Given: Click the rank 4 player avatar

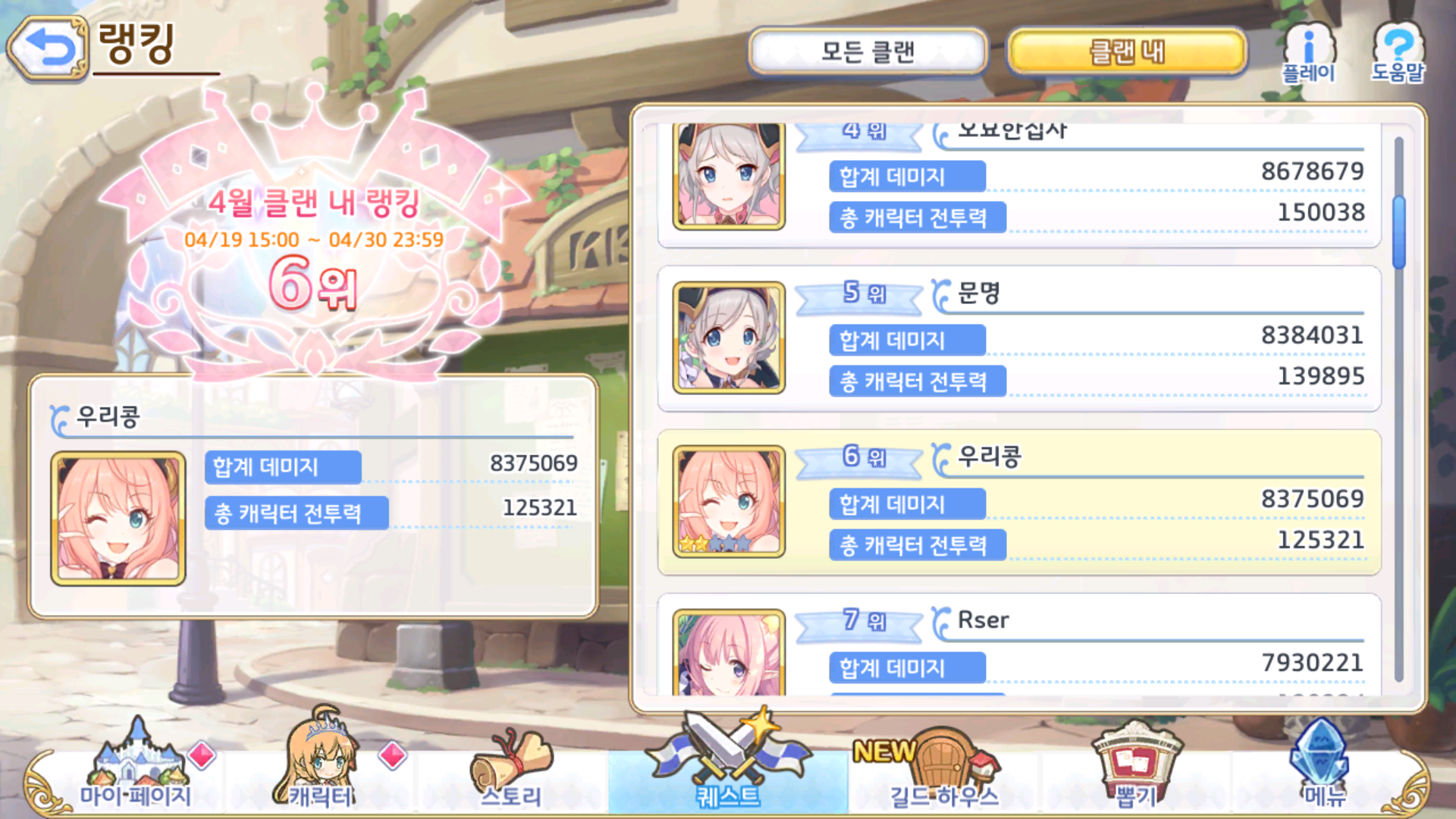Looking at the screenshot, I should coord(729,176).
